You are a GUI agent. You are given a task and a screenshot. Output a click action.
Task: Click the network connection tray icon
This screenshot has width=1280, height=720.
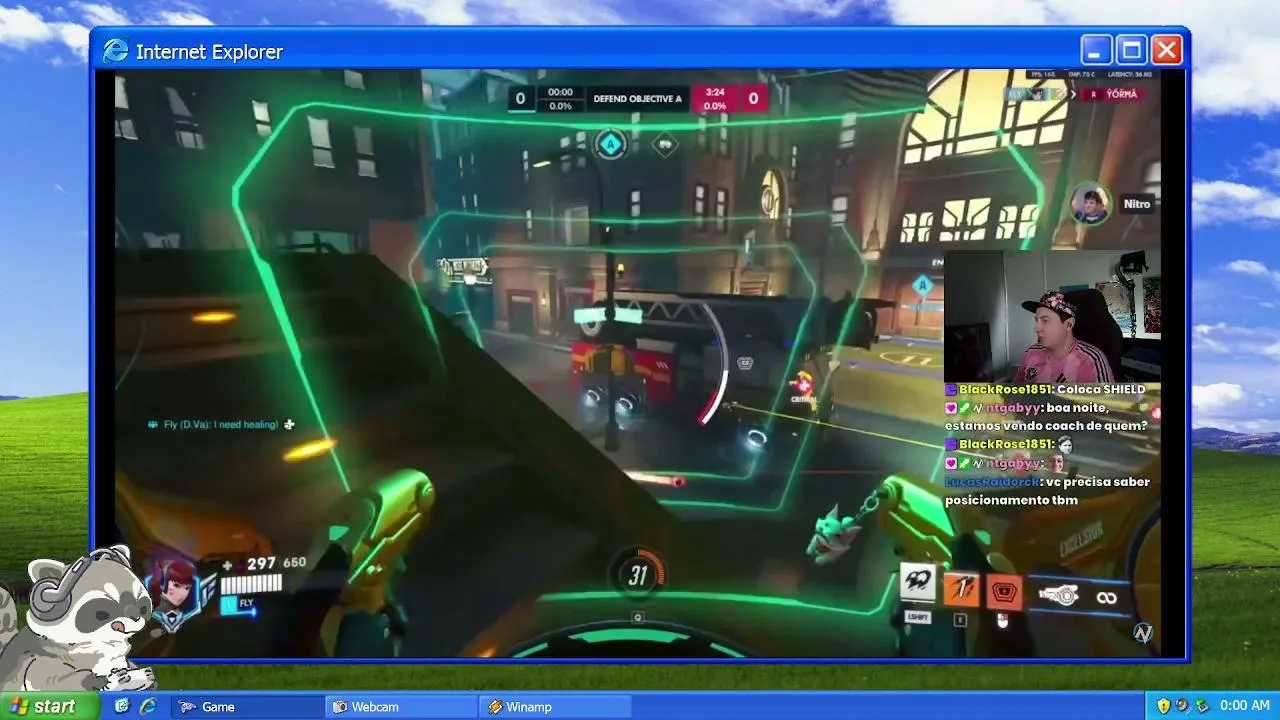tap(1201, 706)
